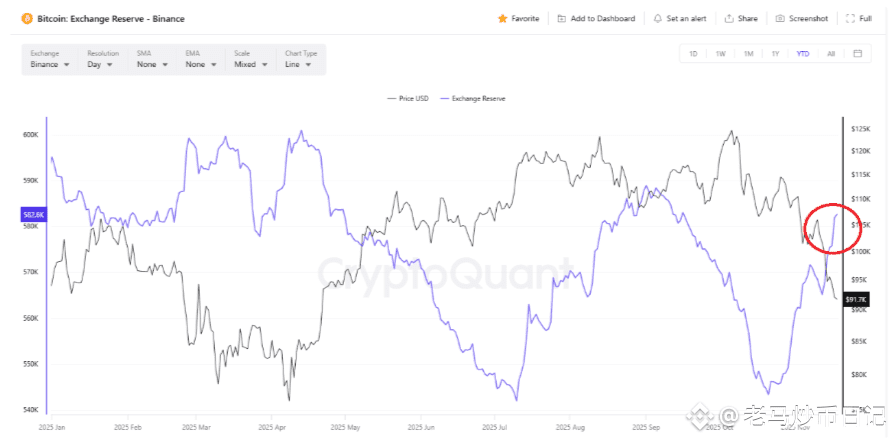Open the SMA None dropdown
This screenshot has height=442, width=895.
pos(152,64)
